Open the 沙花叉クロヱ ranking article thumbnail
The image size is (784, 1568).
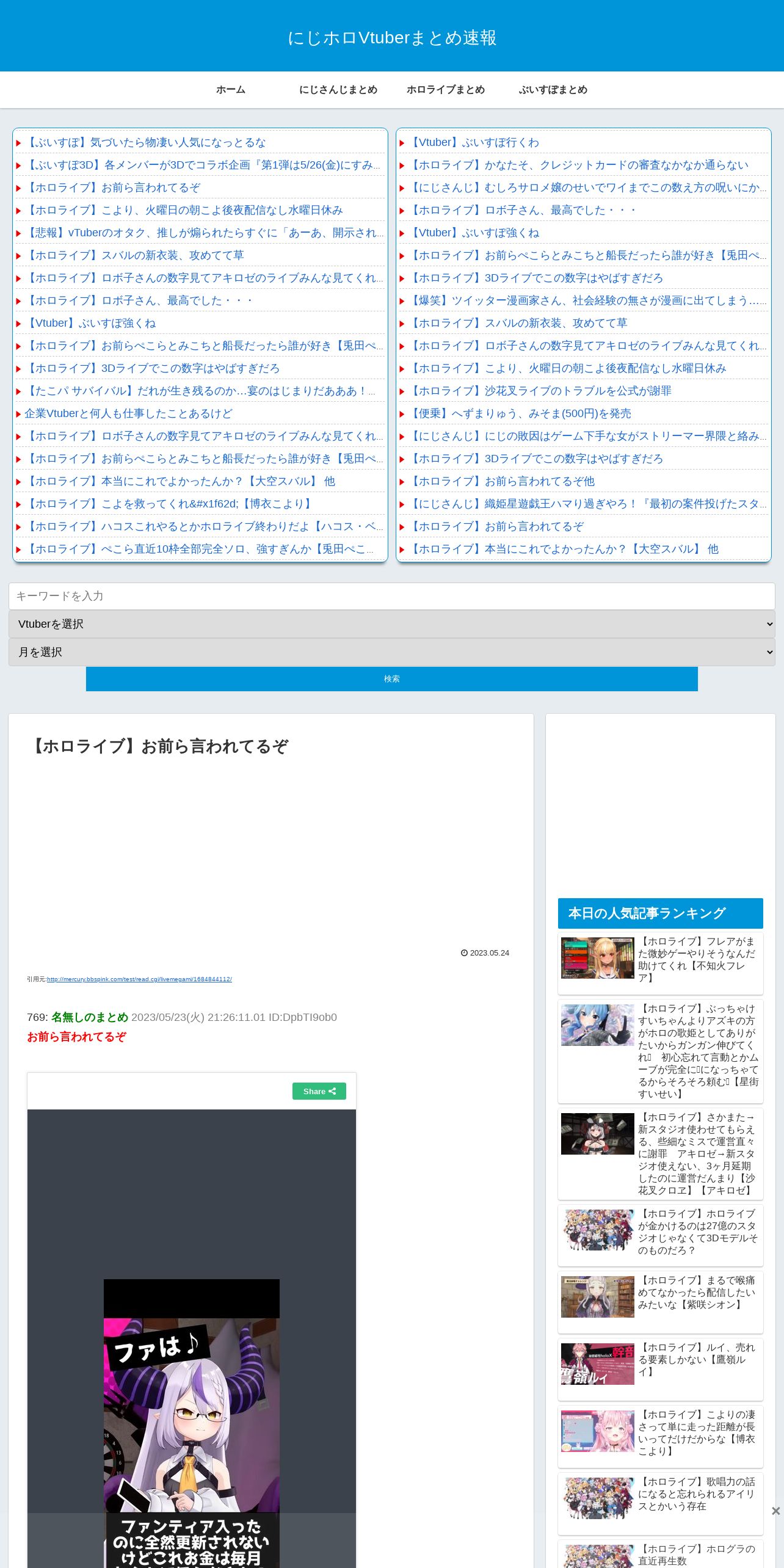point(598,1134)
